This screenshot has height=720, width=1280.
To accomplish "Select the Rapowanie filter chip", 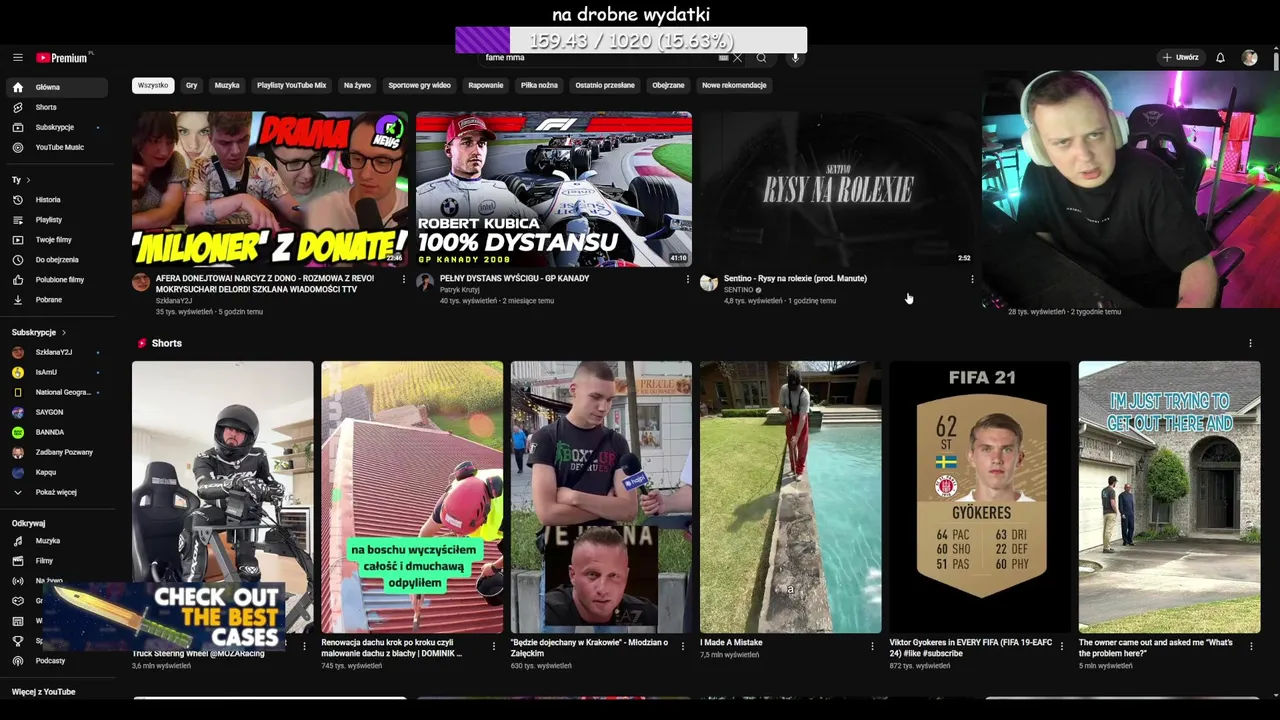I will tap(486, 85).
